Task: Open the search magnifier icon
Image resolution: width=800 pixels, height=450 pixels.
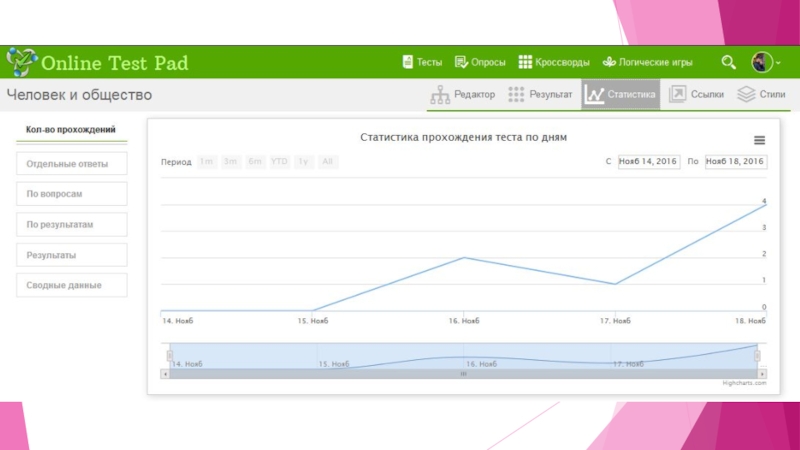Action: (728, 62)
